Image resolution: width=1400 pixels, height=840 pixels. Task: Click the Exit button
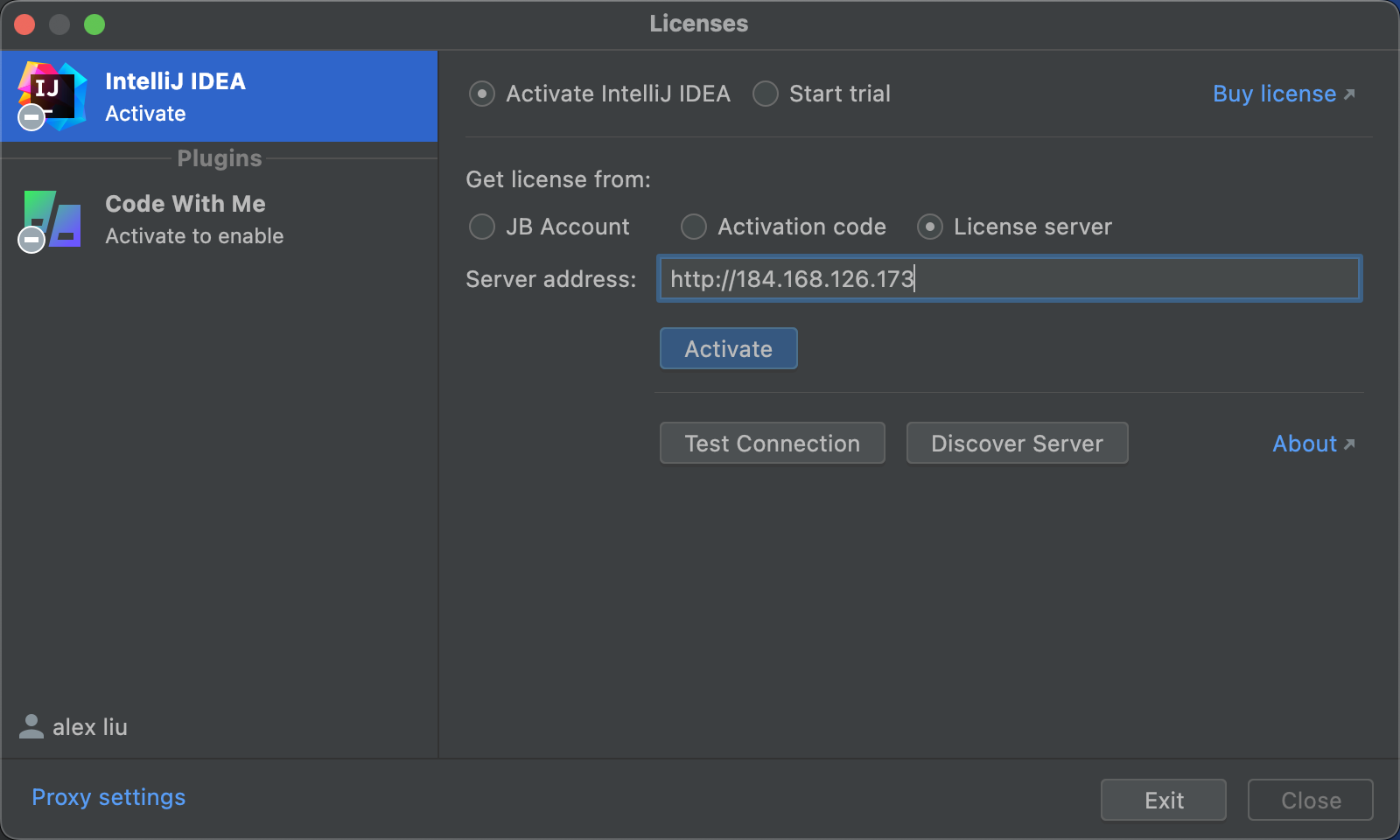(1164, 800)
